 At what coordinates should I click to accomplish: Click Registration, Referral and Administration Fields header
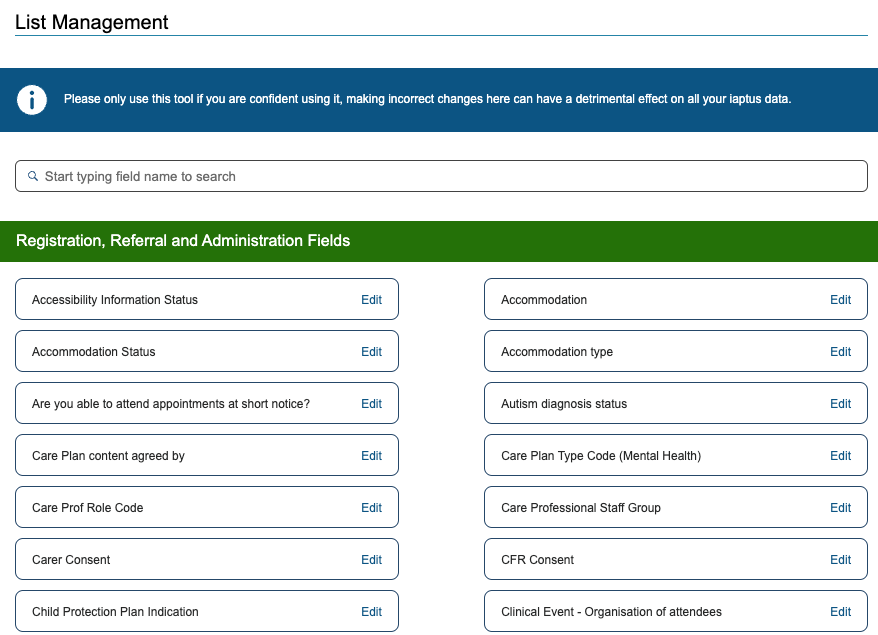[x=183, y=241]
